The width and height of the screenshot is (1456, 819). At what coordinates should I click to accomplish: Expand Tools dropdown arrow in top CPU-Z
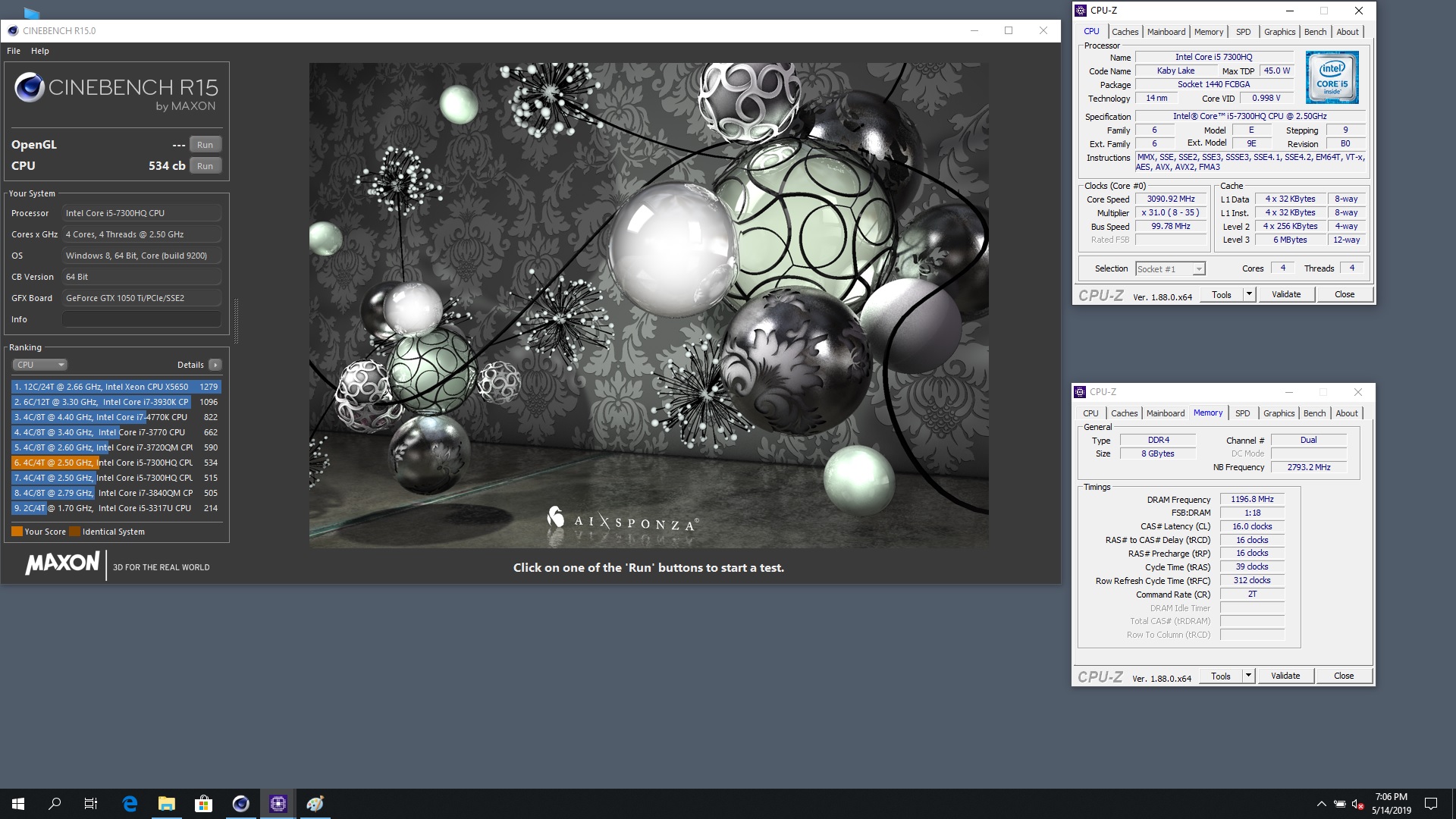pyautogui.click(x=1249, y=295)
